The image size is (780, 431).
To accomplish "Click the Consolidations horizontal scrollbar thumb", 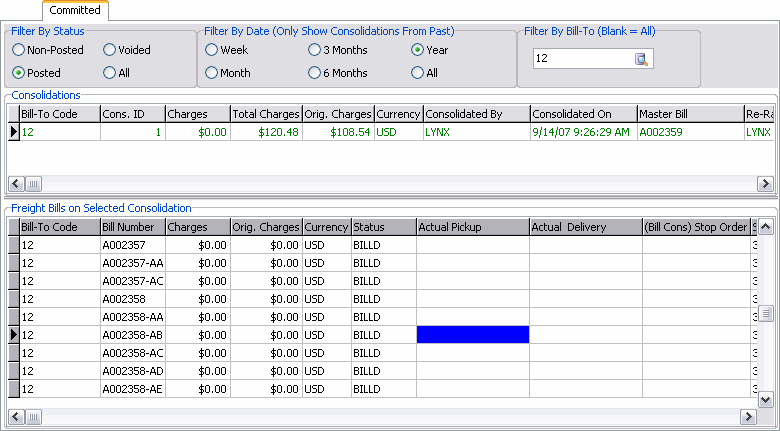I will 33,184.
